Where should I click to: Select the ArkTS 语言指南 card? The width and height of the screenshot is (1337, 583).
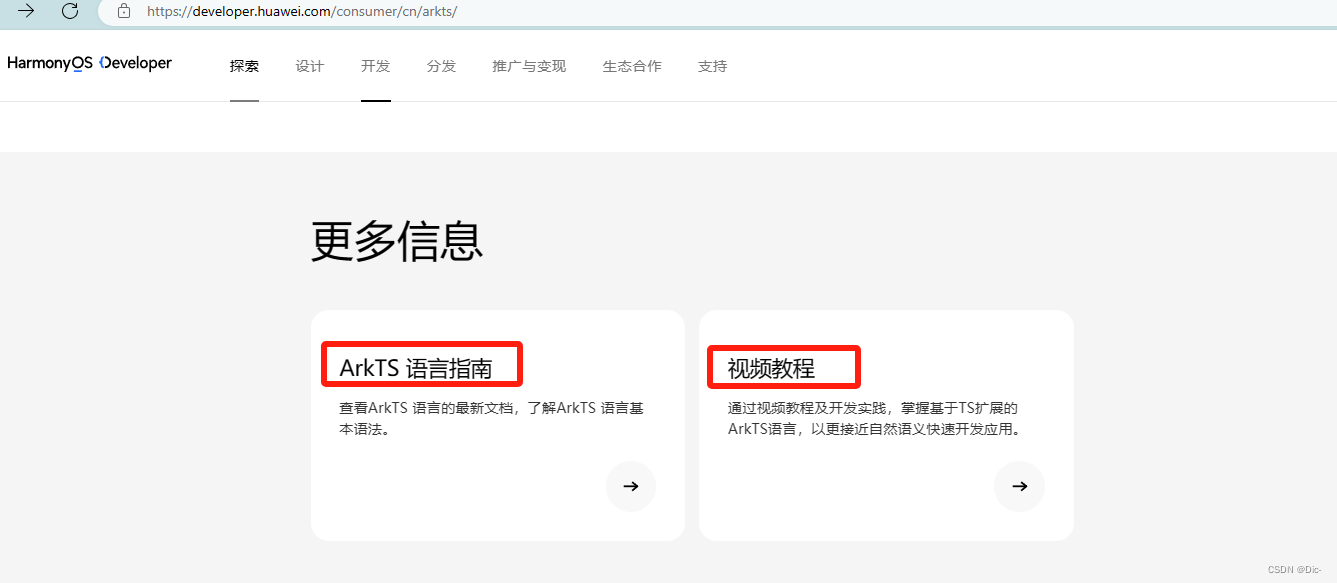pyautogui.click(x=497, y=424)
